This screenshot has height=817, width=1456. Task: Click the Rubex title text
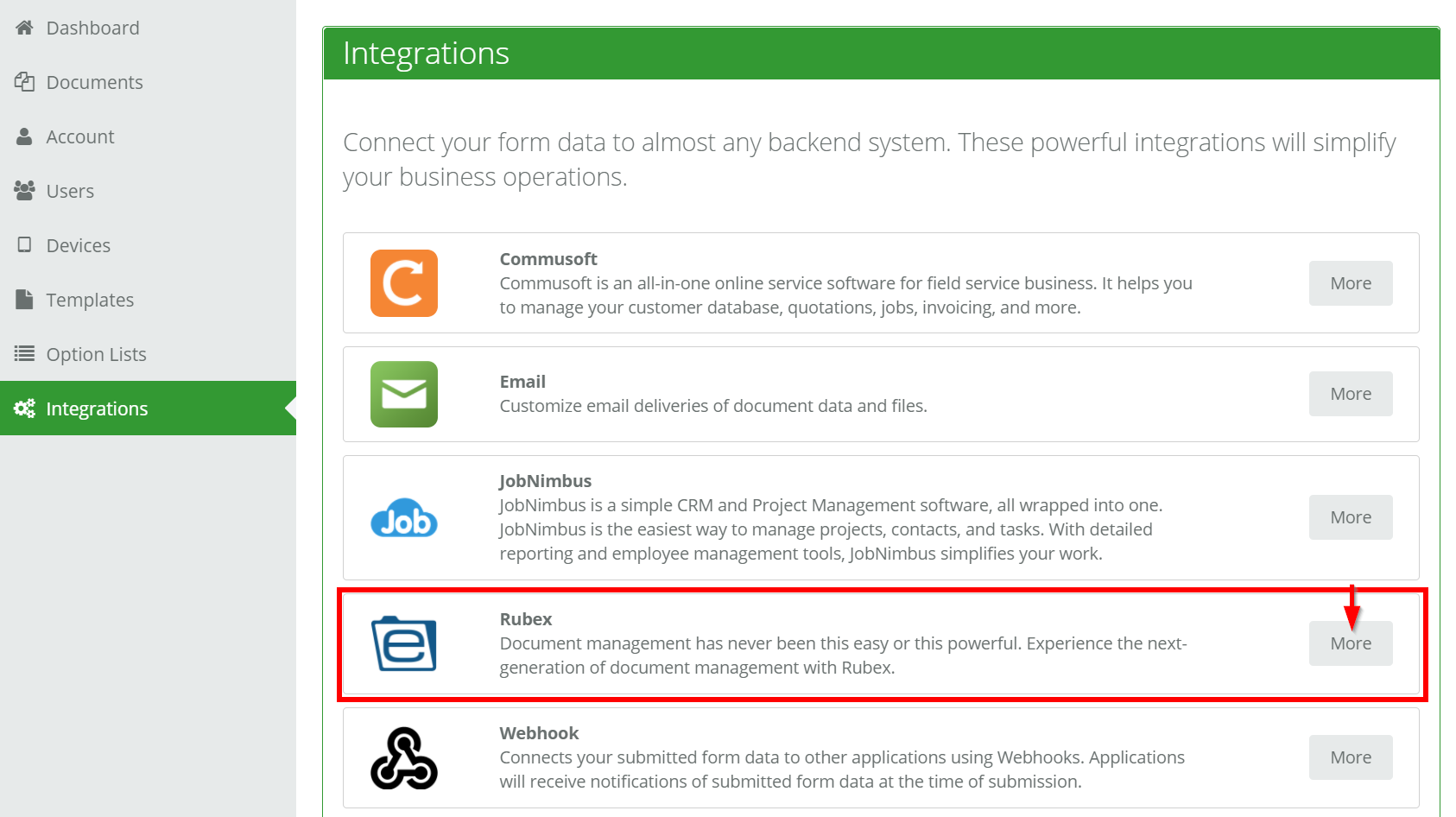click(x=526, y=619)
